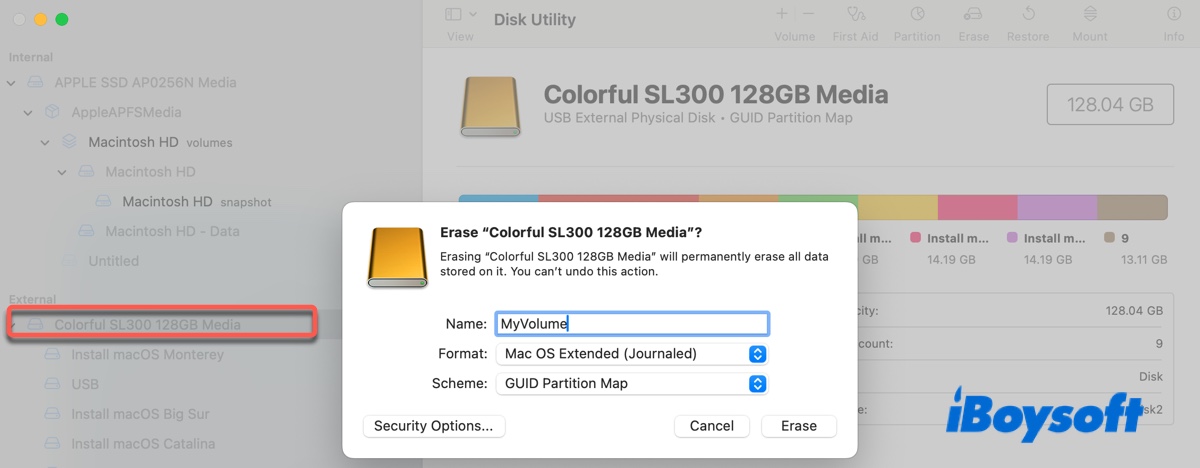Click the Security Options button
This screenshot has width=1200, height=468.
coord(434,426)
